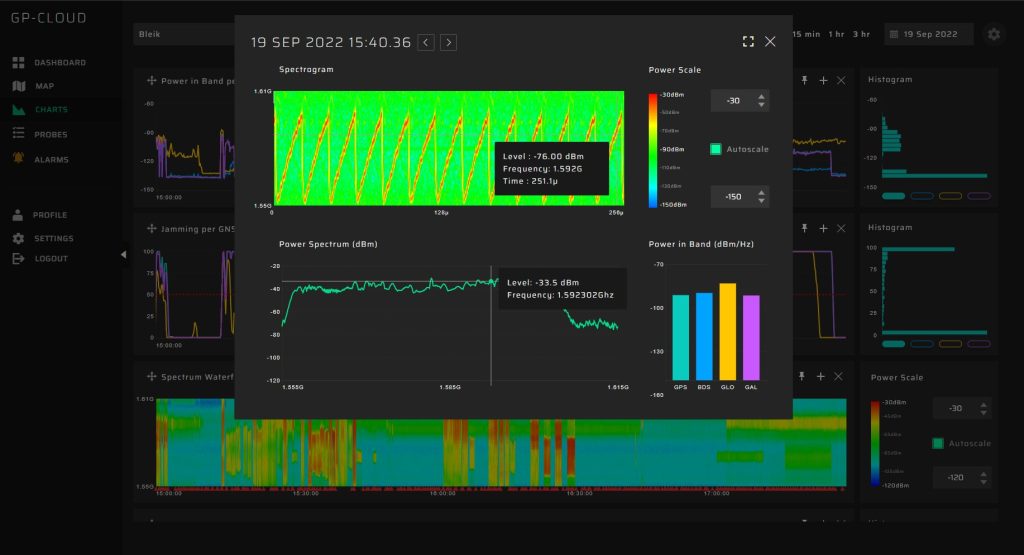Click the Alarms bell icon
1024x555 pixels.
(18, 159)
